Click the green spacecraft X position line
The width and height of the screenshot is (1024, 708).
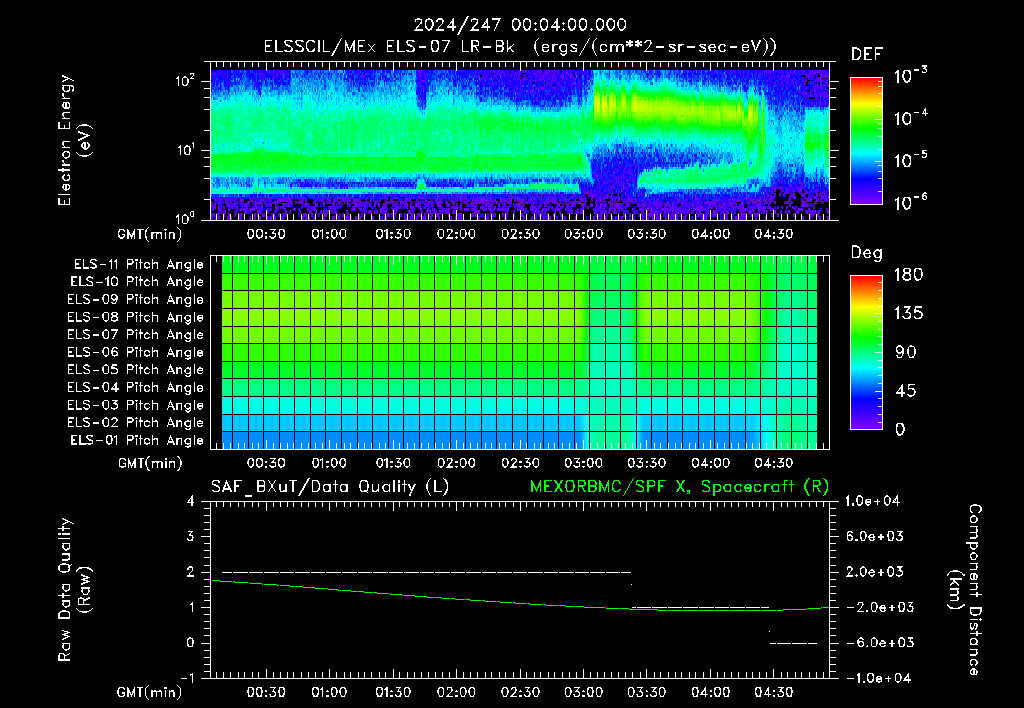point(520,595)
